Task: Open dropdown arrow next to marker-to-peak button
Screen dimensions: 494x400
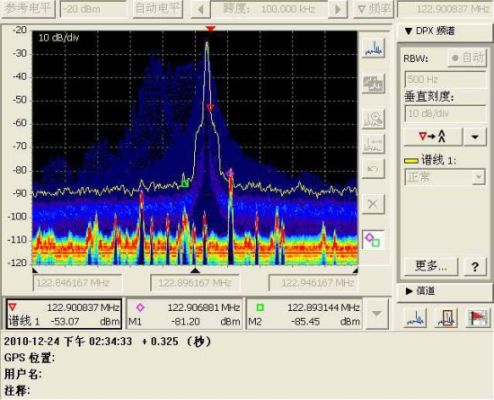Action: tap(475, 137)
